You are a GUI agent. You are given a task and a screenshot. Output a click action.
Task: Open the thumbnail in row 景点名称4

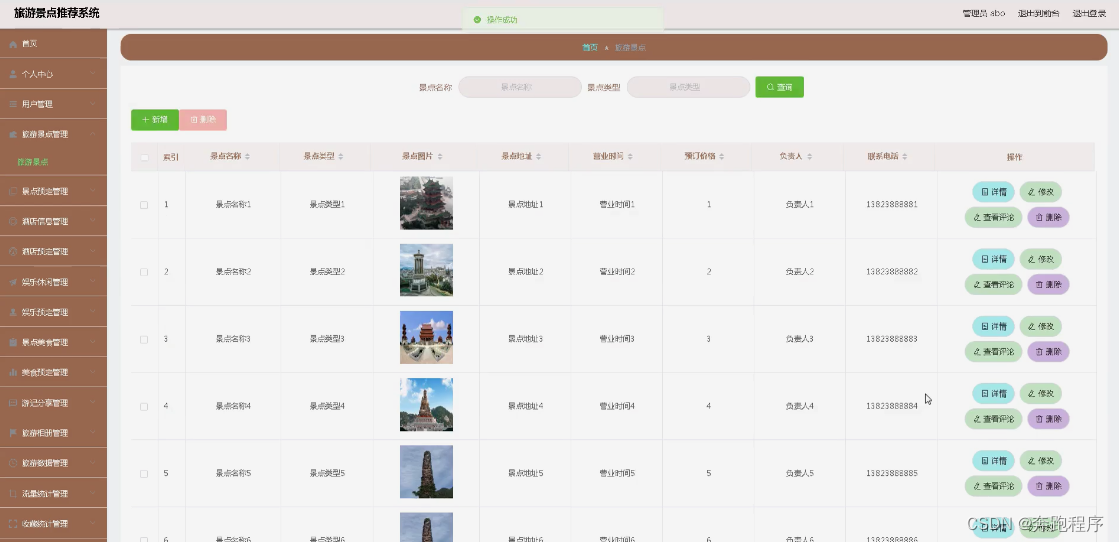point(426,405)
